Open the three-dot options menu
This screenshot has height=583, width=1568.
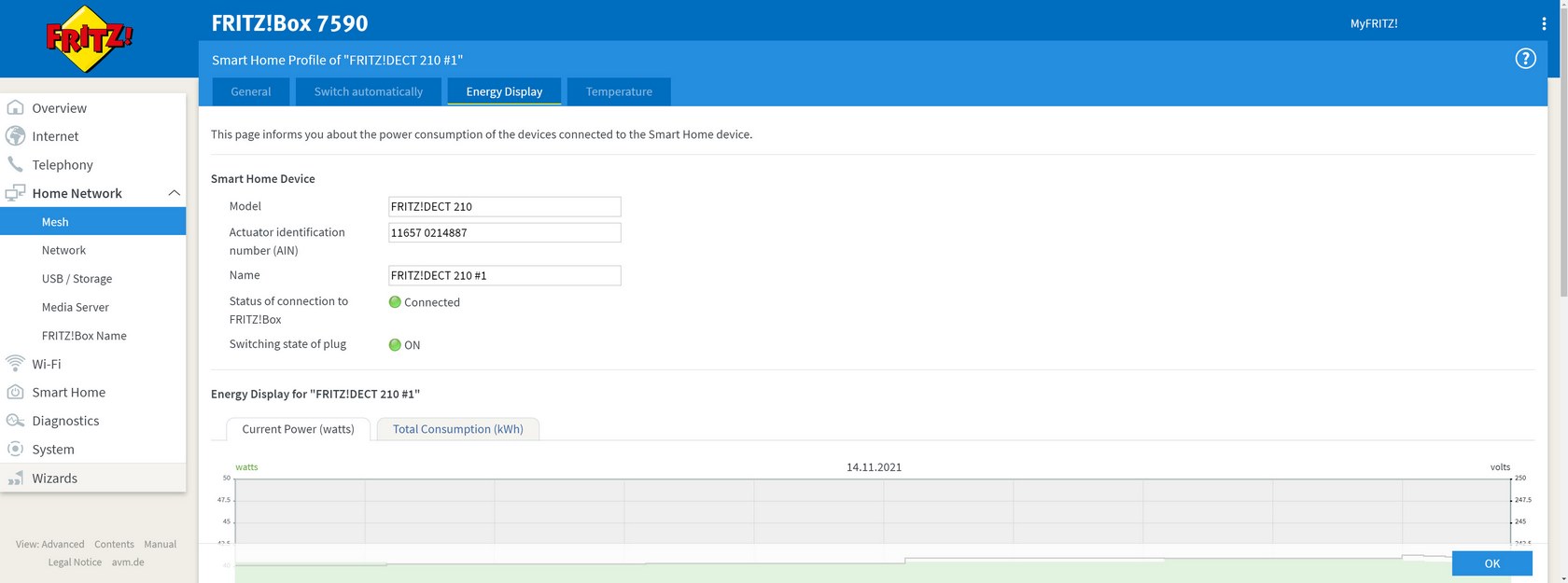pyautogui.click(x=1544, y=23)
